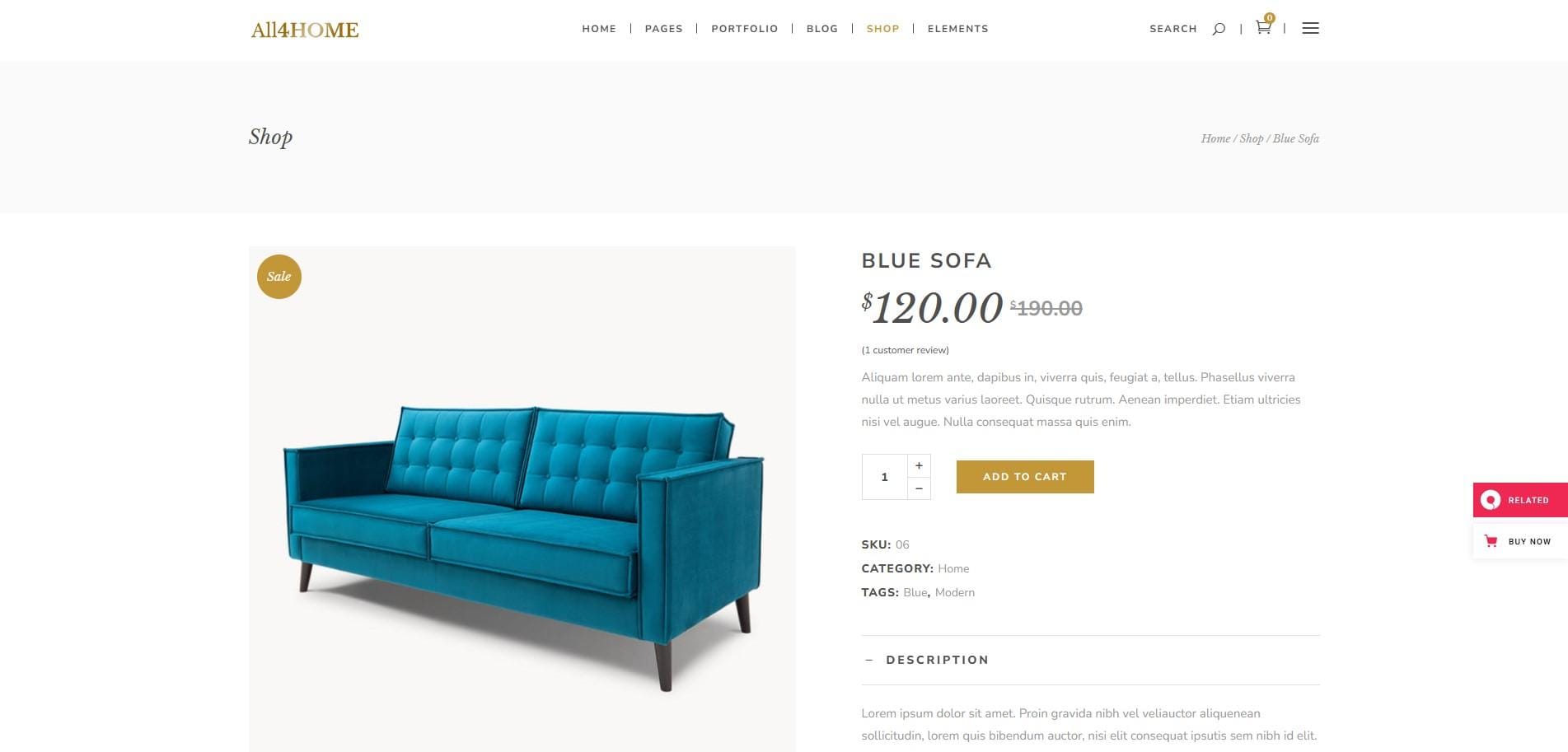Click the Buy Now cart icon
Screen dimensions: 1568x752
point(1491,541)
